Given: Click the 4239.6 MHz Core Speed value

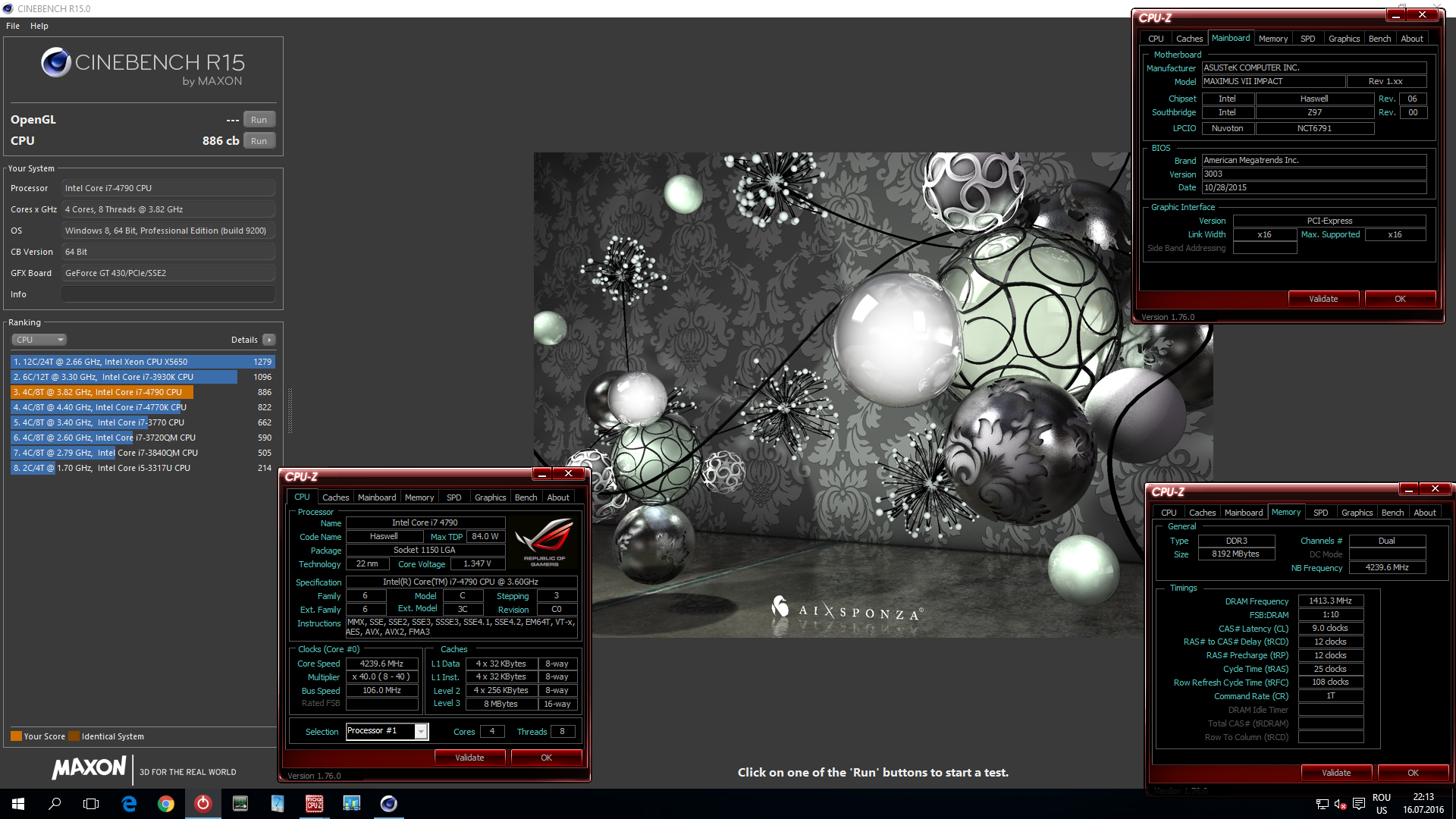Looking at the screenshot, I should (x=381, y=664).
